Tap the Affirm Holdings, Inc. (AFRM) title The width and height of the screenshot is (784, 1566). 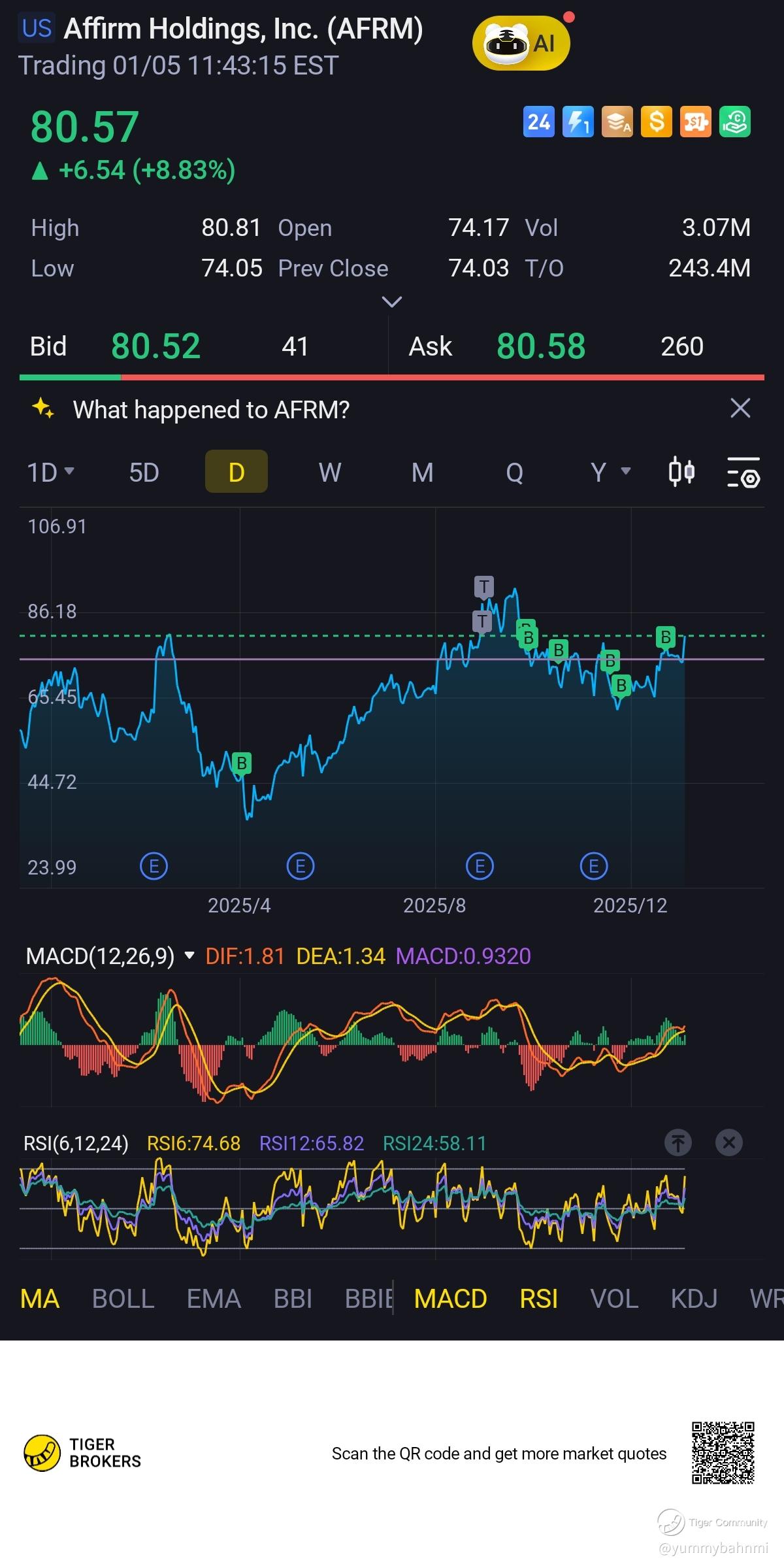pyautogui.click(x=244, y=29)
